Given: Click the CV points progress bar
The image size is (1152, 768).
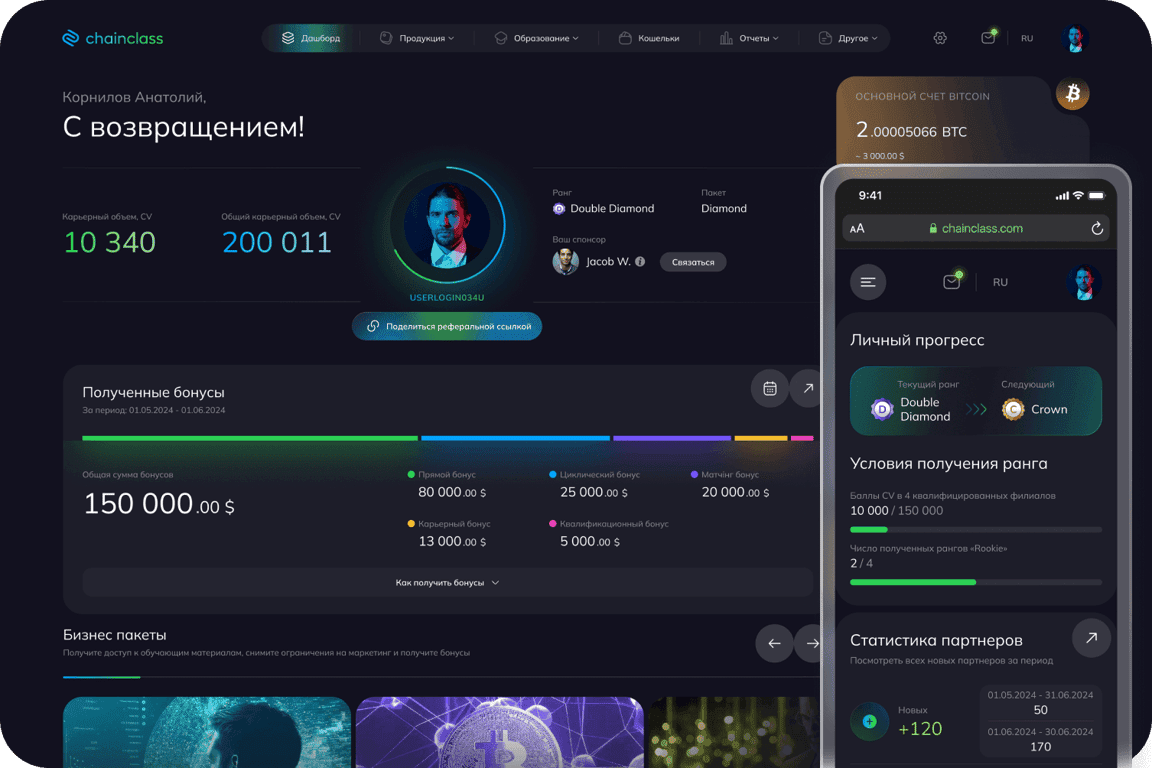Looking at the screenshot, I should [x=976, y=530].
